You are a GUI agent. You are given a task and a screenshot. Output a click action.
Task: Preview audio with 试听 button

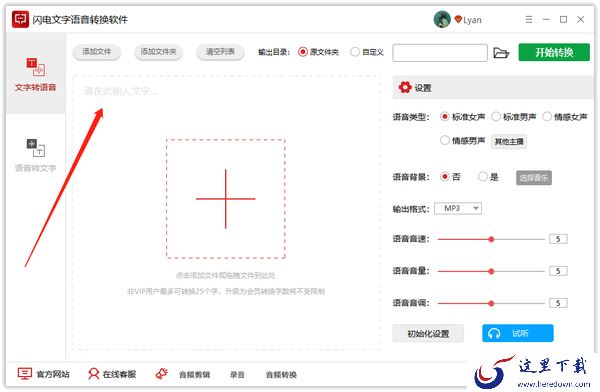click(518, 333)
